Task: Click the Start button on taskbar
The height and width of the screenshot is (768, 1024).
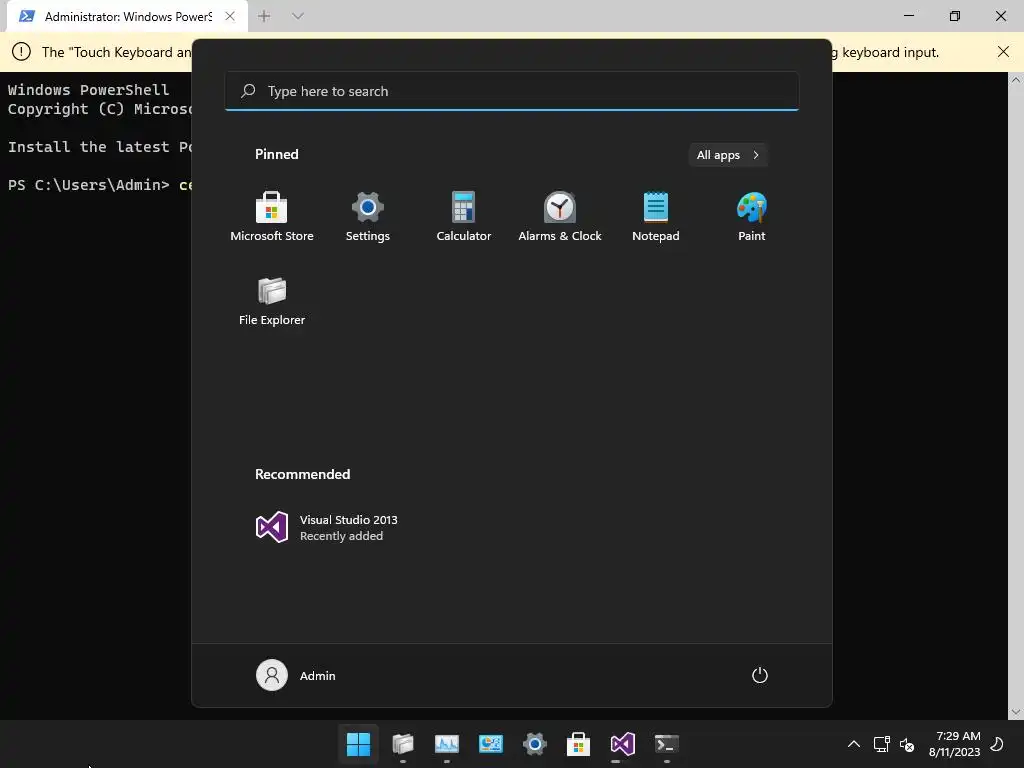Action: (359, 744)
